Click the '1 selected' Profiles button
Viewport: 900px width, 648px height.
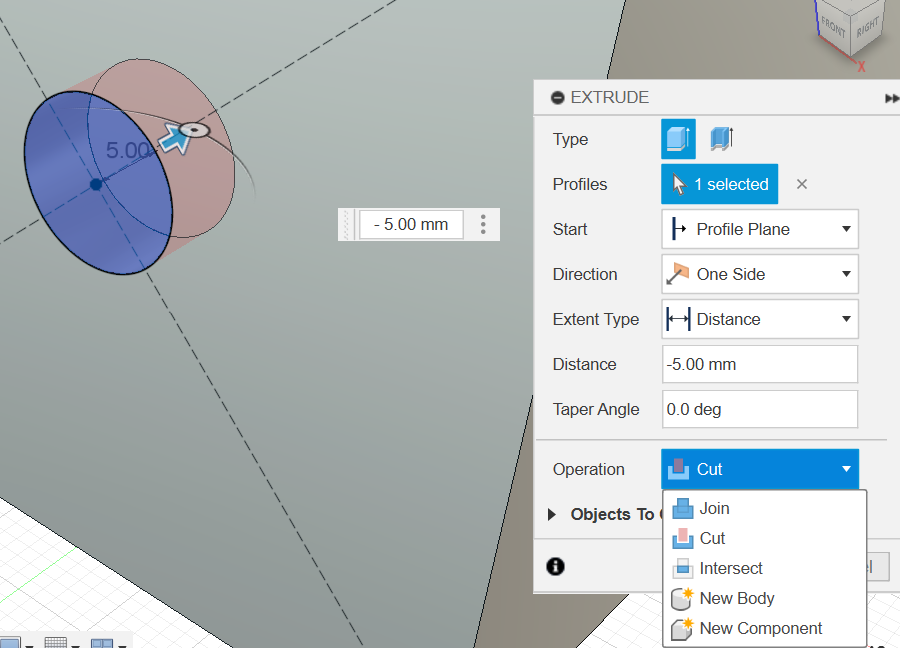(719, 184)
